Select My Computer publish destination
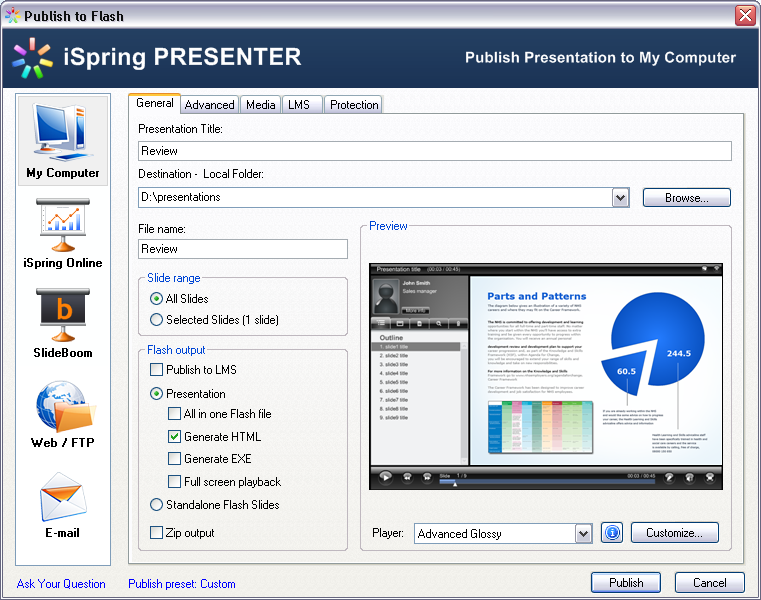Image resolution: width=761 pixels, height=600 pixels. (x=63, y=140)
